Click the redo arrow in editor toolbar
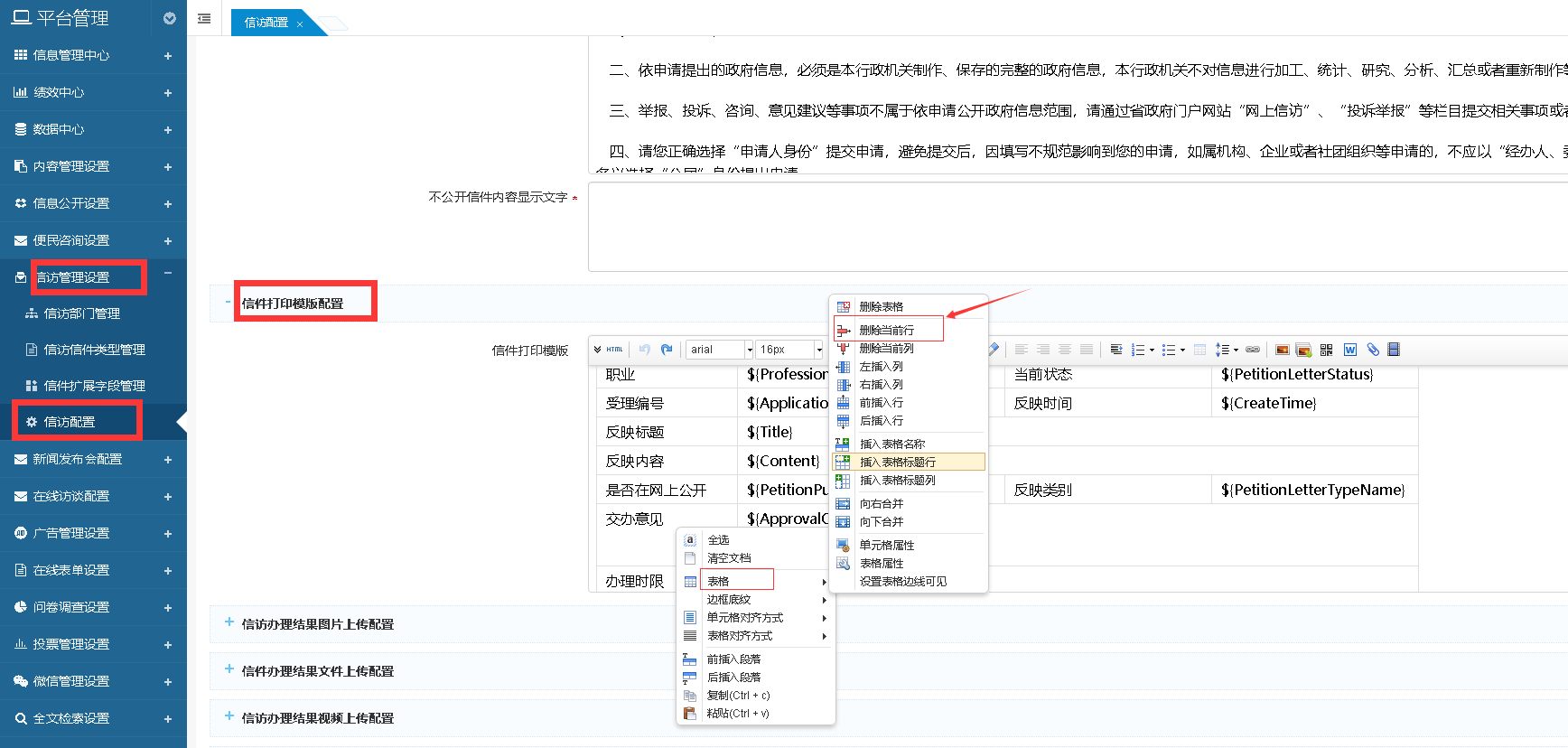Viewport: 1568px width, 748px height. tap(667, 350)
